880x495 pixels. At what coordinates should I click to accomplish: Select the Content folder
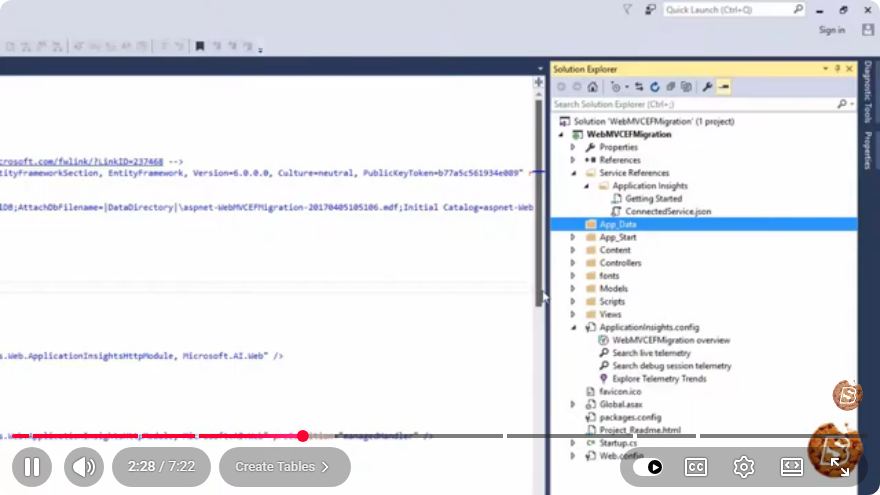click(x=615, y=250)
